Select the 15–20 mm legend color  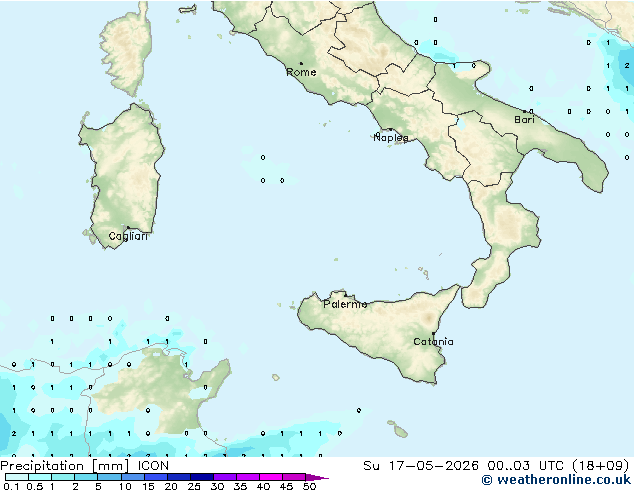tap(155, 477)
